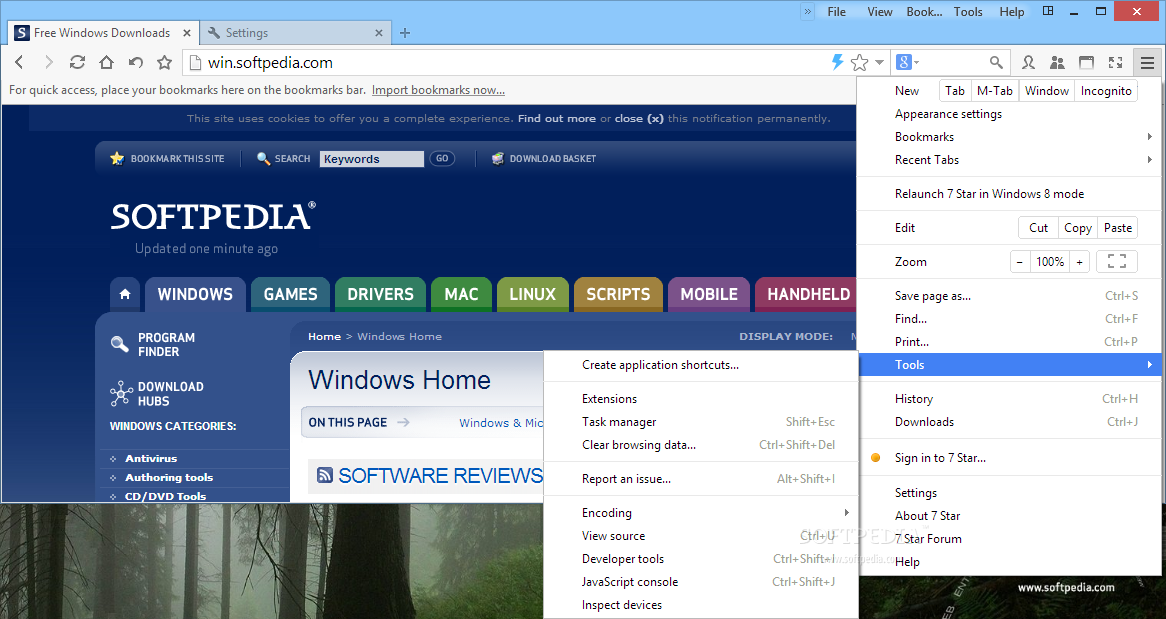The height and width of the screenshot is (619, 1166).
Task: Click in the address bar URL field
Action: [x=506, y=62]
